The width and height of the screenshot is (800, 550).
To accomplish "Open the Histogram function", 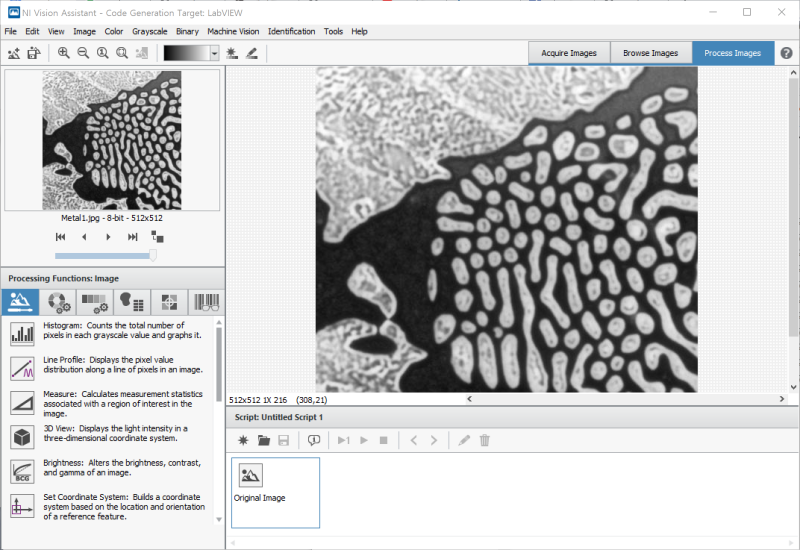I will pos(22,334).
